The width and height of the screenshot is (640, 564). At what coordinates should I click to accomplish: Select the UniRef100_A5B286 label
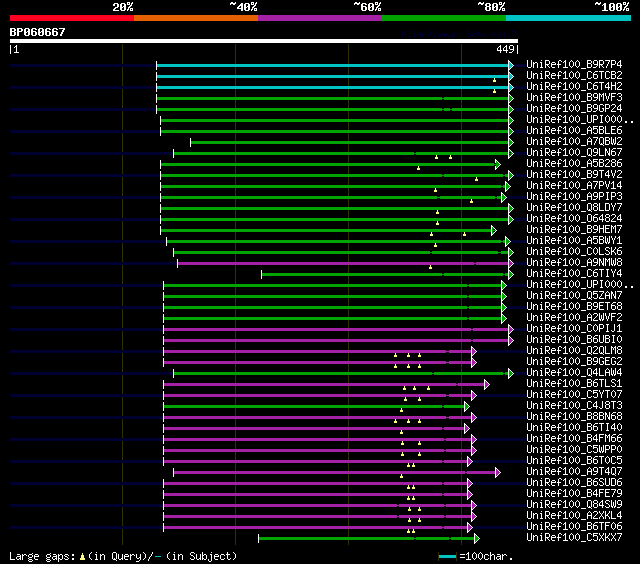574,164
